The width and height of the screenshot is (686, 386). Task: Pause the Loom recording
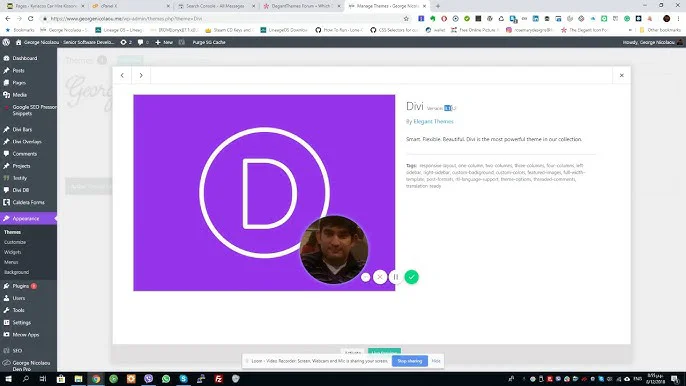[x=396, y=277]
